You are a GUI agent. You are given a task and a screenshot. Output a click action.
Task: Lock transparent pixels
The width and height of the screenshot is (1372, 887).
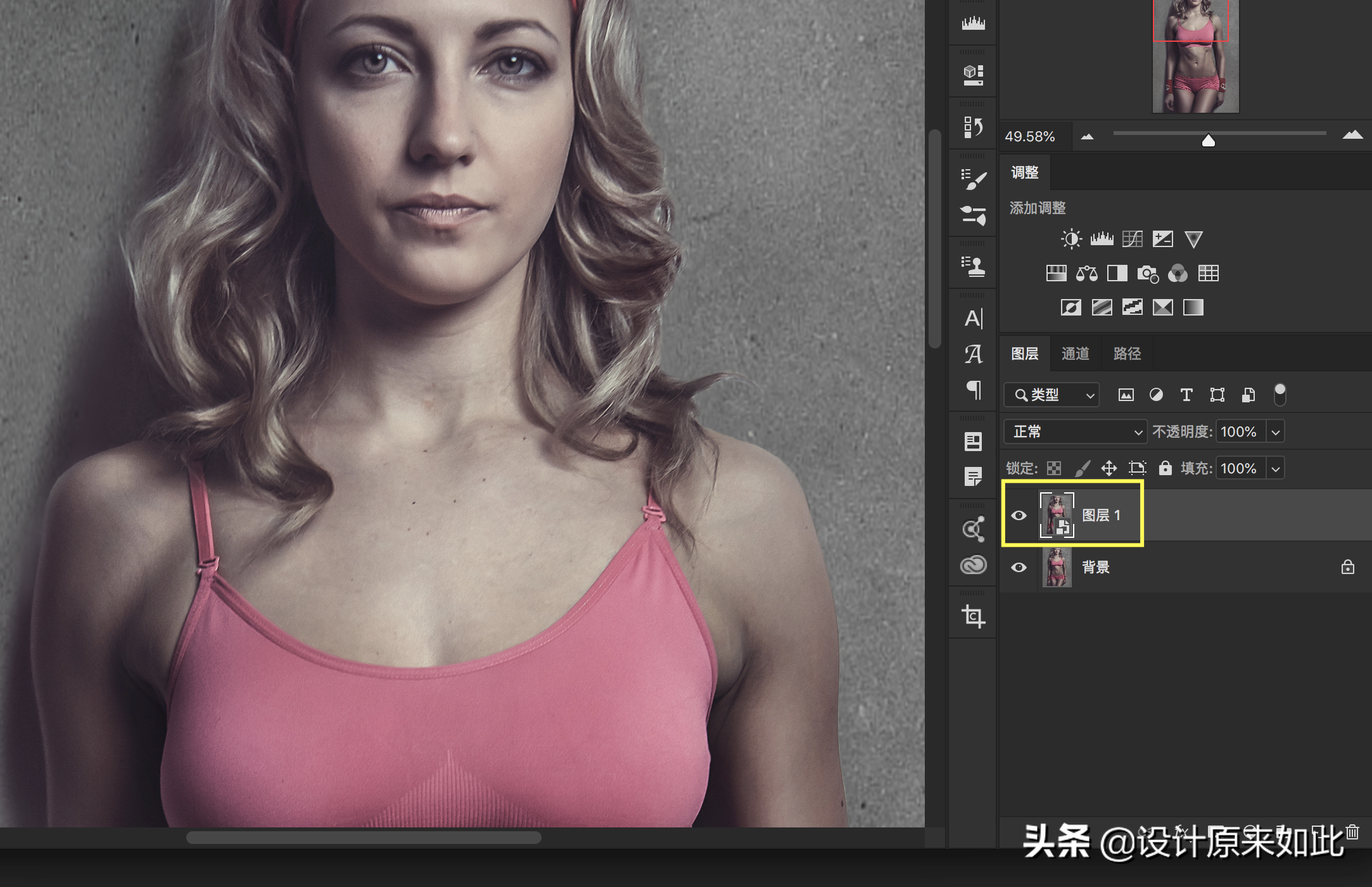[x=1054, y=468]
